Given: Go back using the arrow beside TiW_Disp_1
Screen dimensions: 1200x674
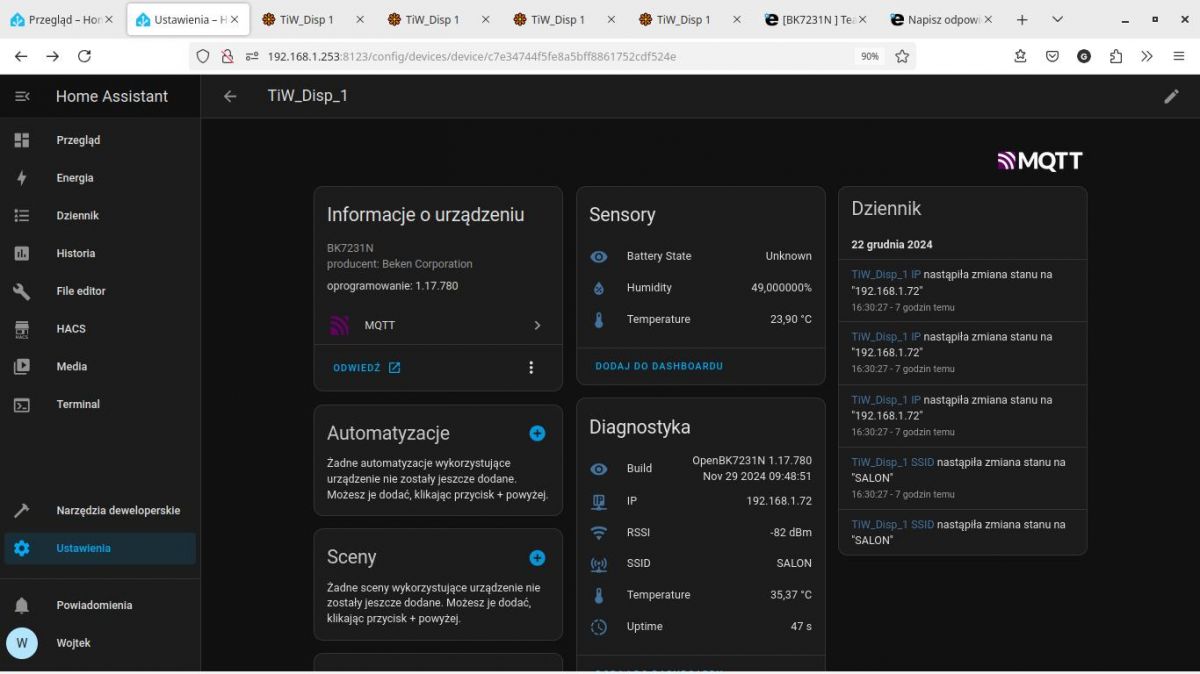Looking at the screenshot, I should [x=230, y=96].
